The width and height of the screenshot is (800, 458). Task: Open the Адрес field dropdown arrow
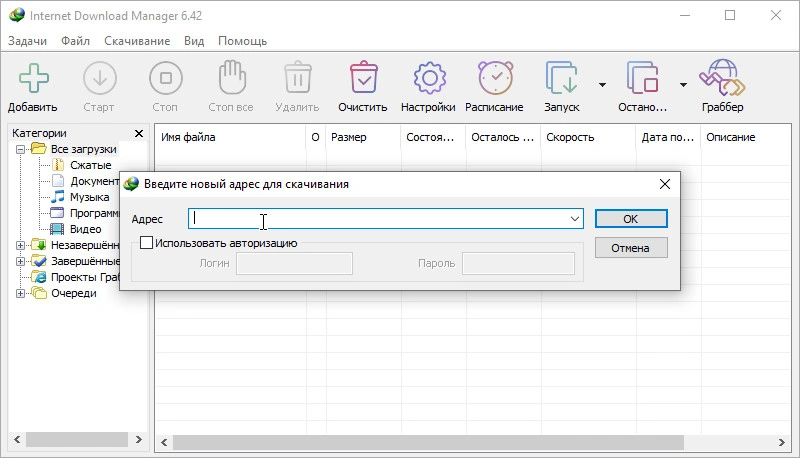coord(575,218)
